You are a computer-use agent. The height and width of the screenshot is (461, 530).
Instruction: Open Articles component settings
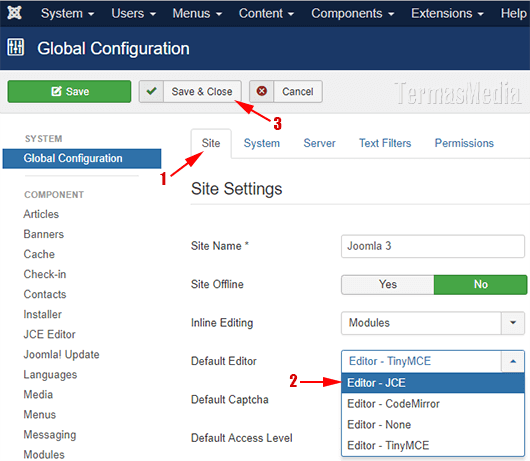41,214
